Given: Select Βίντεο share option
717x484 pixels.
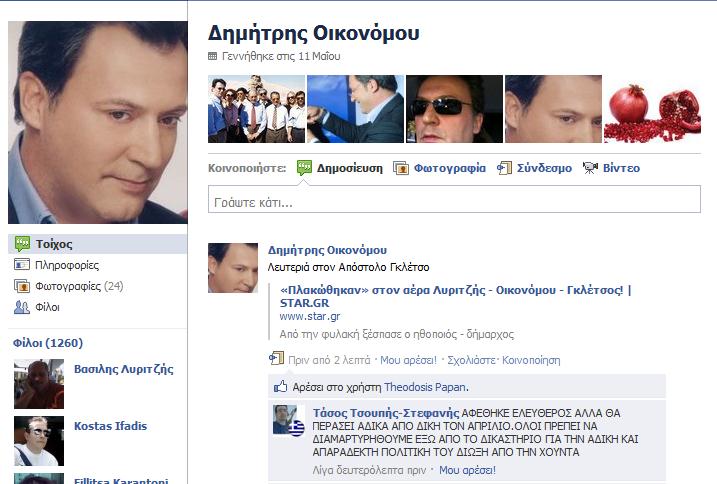Looking at the screenshot, I should (x=621, y=168).
